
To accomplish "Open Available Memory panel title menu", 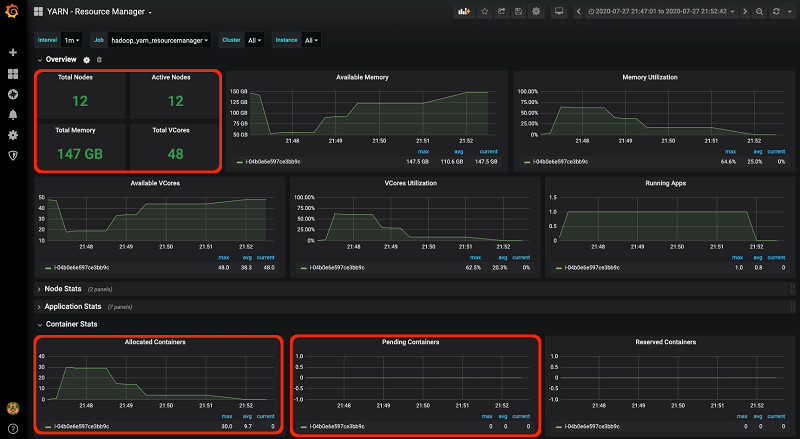I will 362,77.
